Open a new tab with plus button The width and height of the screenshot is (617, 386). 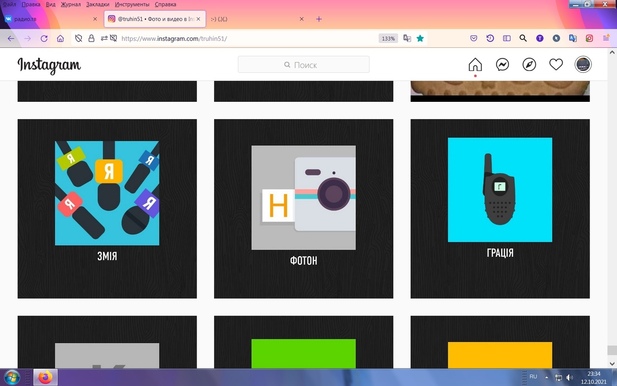pyautogui.click(x=319, y=19)
